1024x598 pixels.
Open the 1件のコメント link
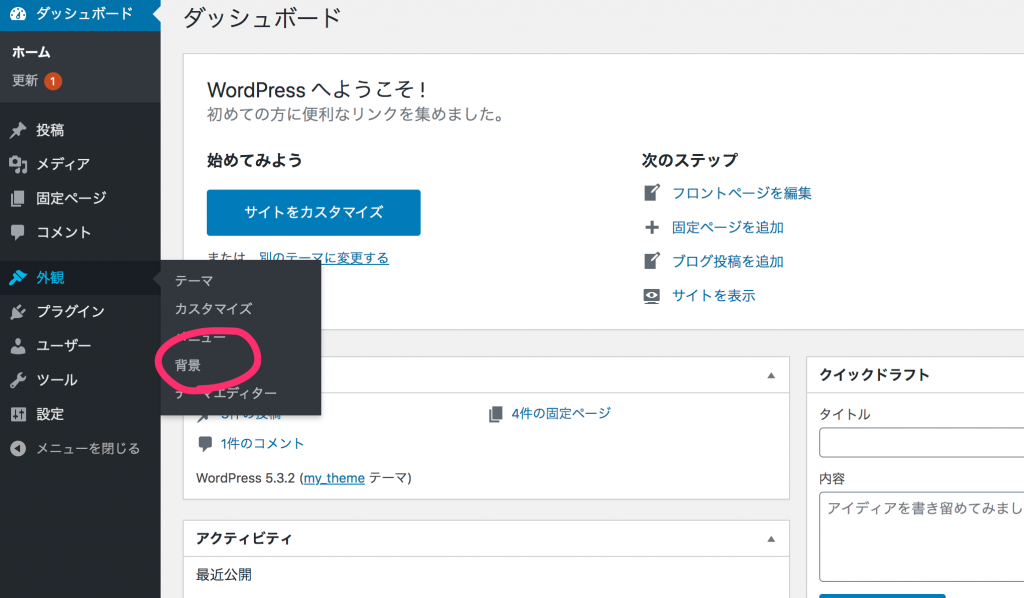[x=263, y=444]
